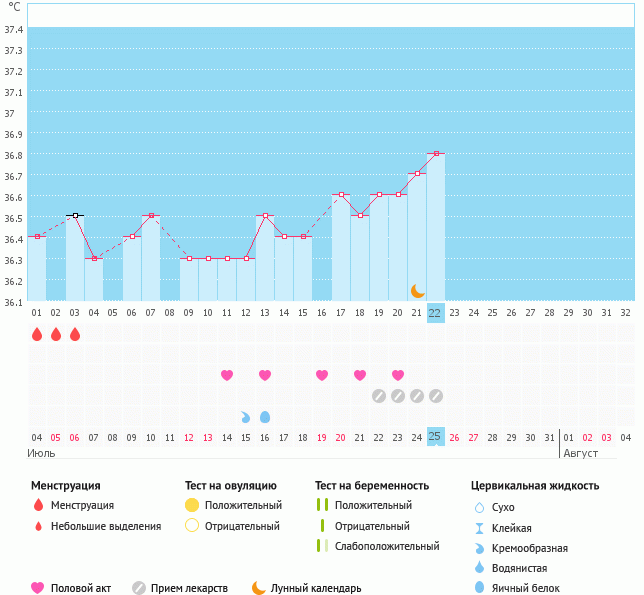Select highlighted cycle day 22 on the axis
Screen dimensions: 644x595
pos(436,312)
